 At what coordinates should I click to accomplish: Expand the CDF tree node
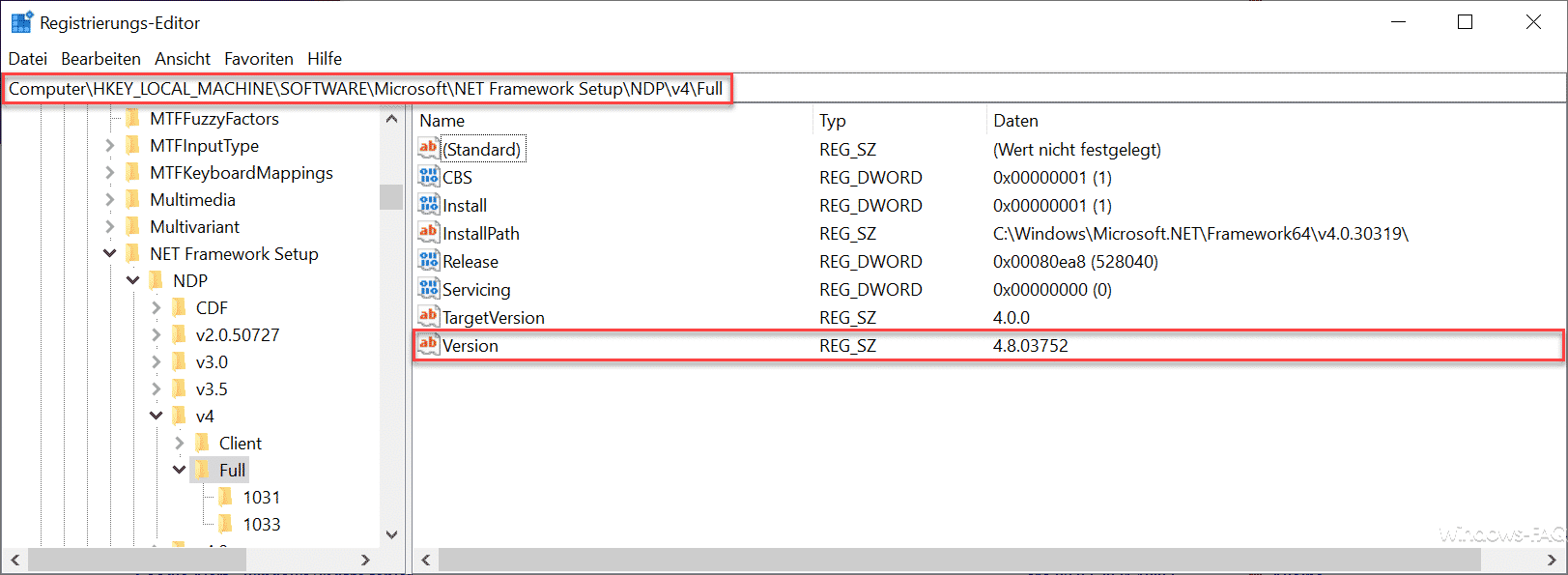click(157, 308)
